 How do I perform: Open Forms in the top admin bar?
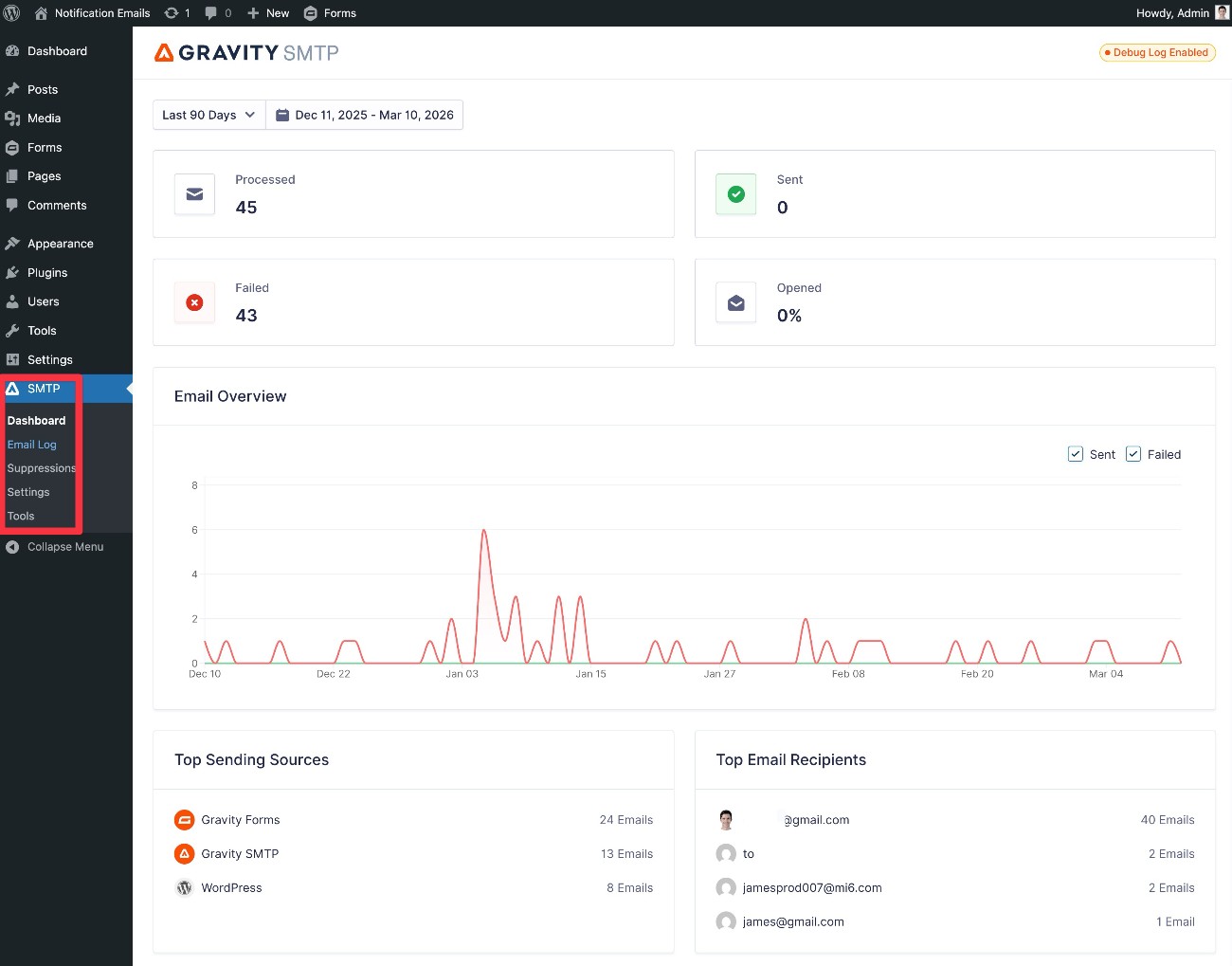coord(330,13)
